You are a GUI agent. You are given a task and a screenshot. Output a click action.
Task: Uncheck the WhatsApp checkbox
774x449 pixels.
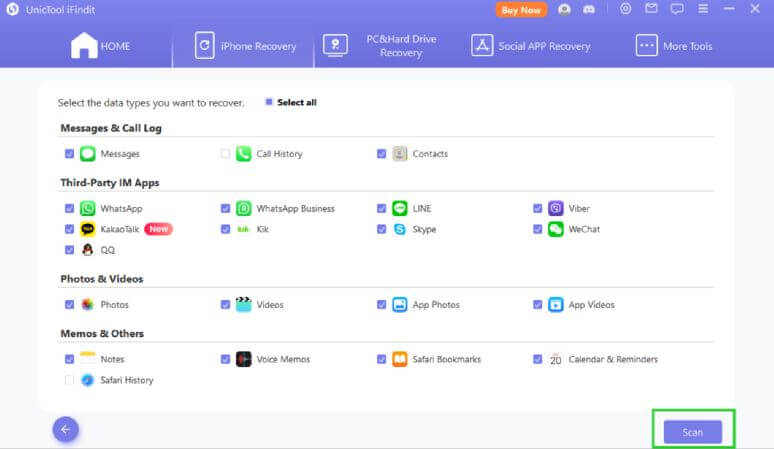pyautogui.click(x=69, y=209)
